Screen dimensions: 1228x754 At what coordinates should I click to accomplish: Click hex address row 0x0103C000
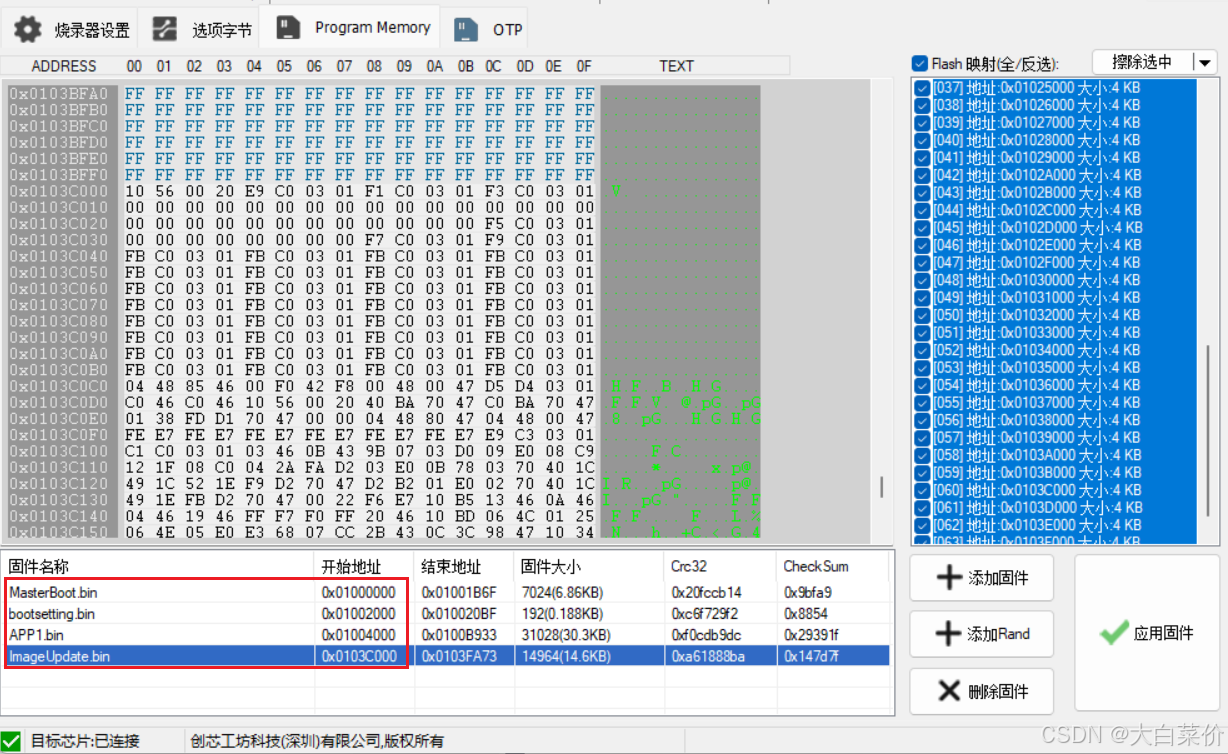[58, 191]
